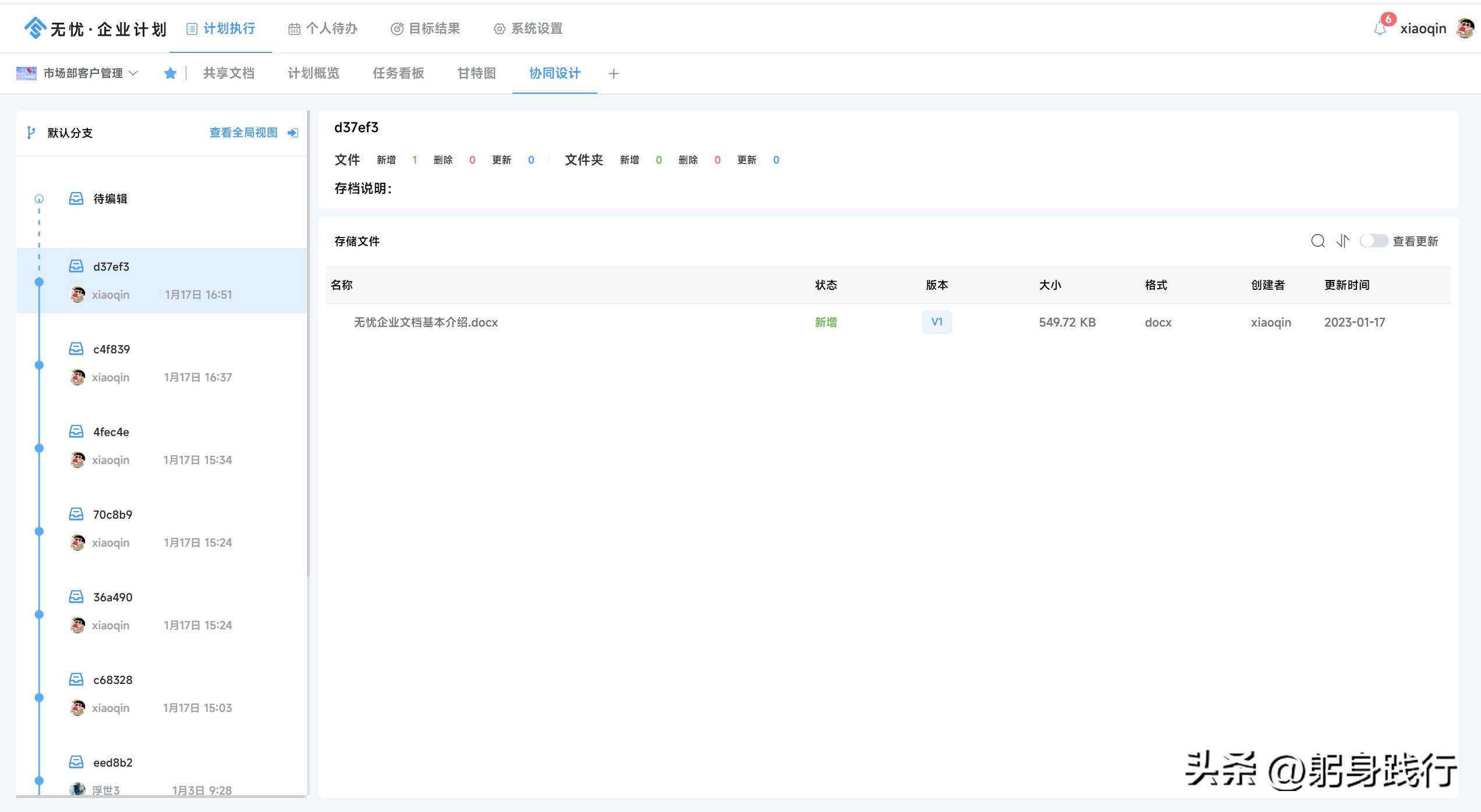
Task: Click the timeline dot for 70c8b9
Action: point(39,531)
